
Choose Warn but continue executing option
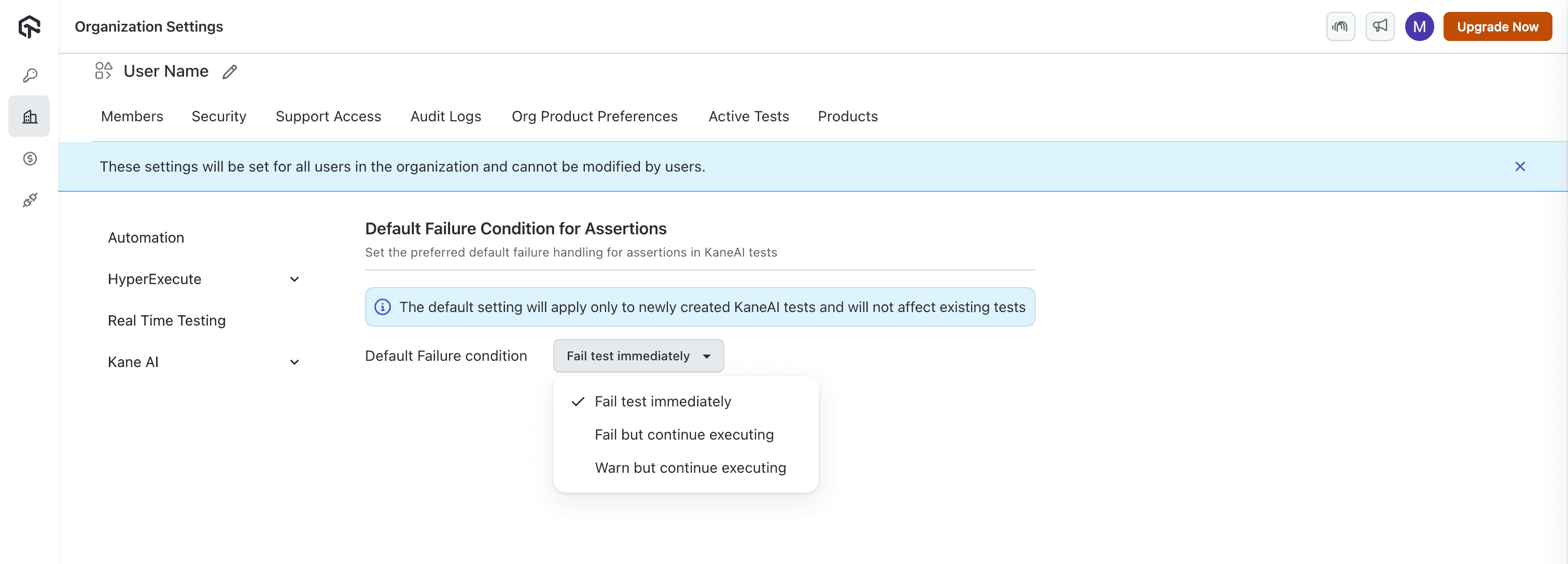[690, 468]
